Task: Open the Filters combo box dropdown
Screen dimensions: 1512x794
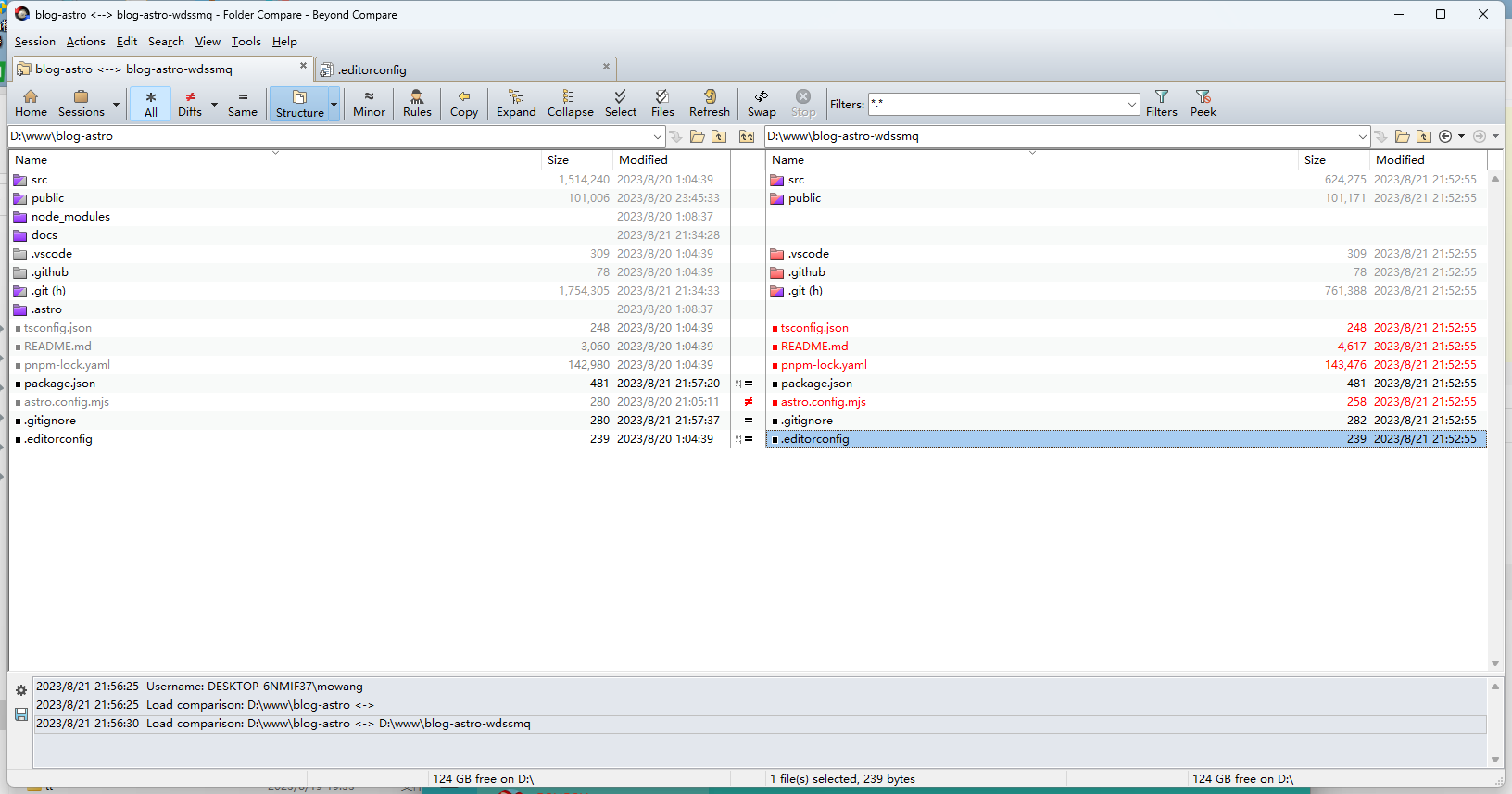Action: click(x=1132, y=105)
